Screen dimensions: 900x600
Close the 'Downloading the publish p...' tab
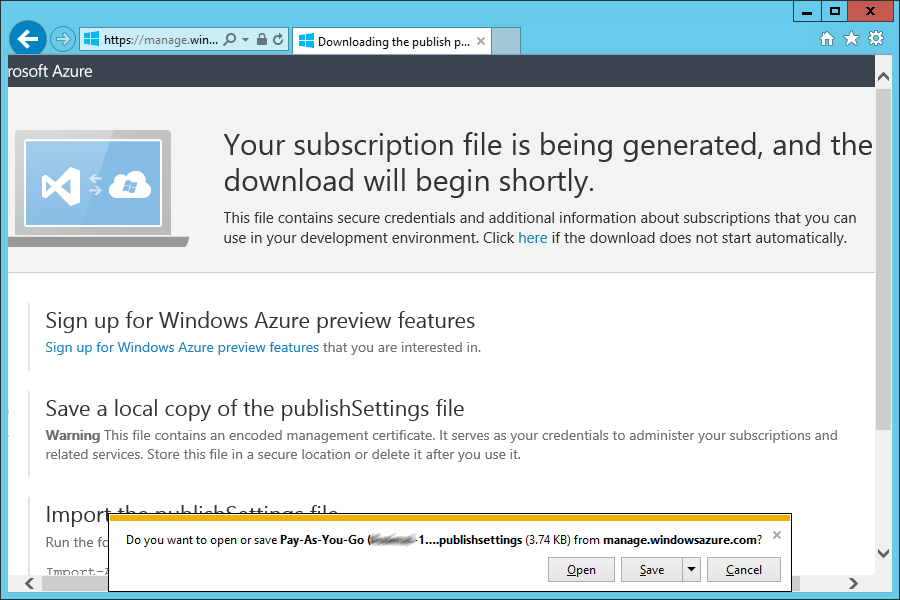pyautogui.click(x=481, y=41)
